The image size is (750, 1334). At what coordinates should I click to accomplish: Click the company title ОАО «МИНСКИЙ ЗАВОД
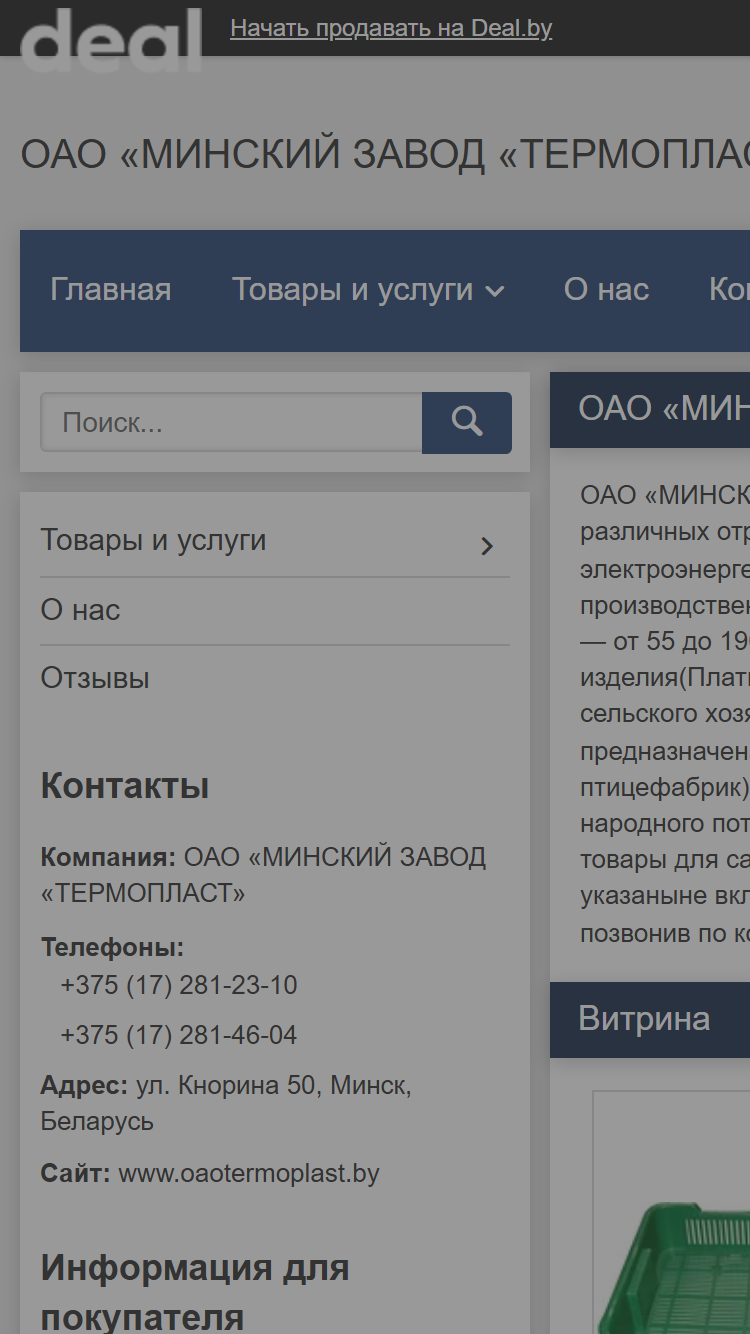click(x=385, y=154)
